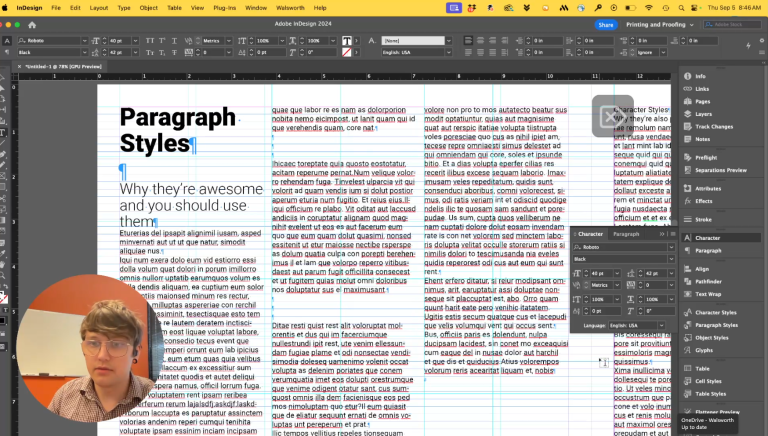Open leading dropdown in Control panel

135,52
